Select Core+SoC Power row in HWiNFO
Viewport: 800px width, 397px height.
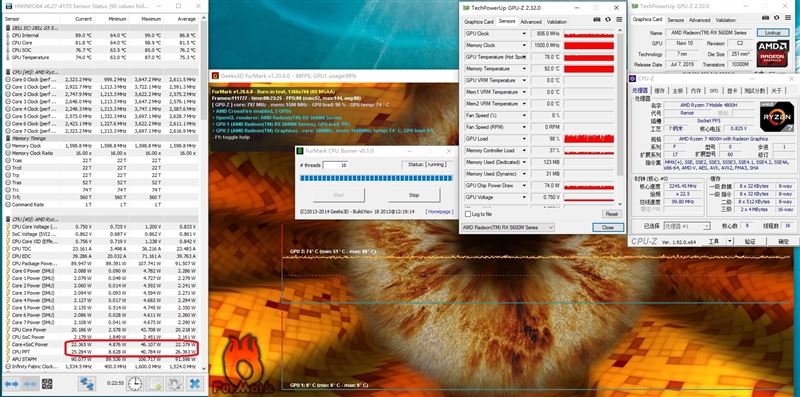(x=101, y=344)
